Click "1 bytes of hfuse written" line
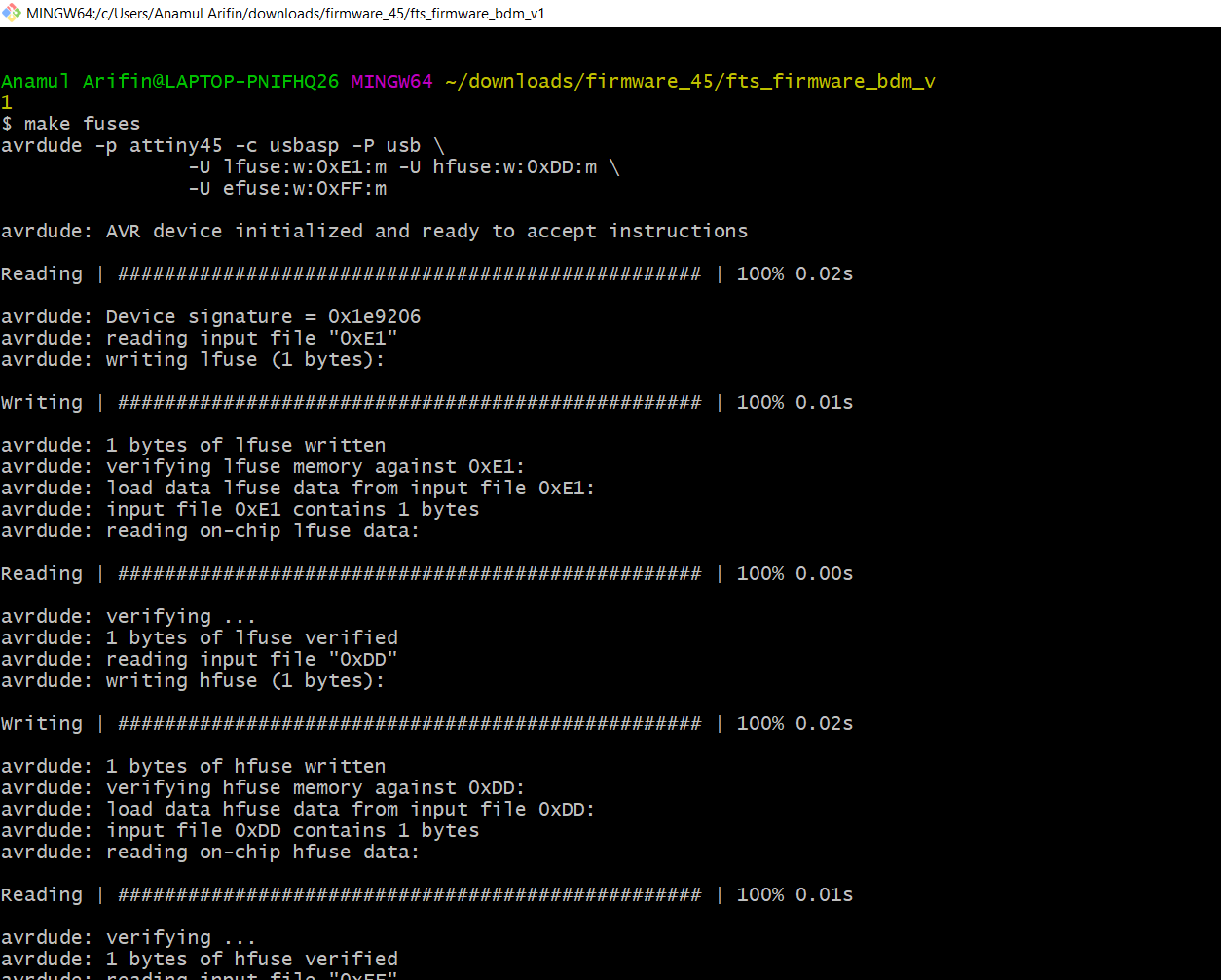 (x=194, y=767)
